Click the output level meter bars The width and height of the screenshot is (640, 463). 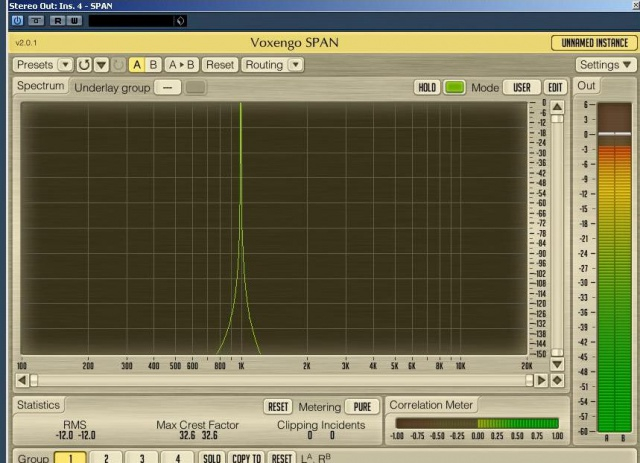[614, 267]
